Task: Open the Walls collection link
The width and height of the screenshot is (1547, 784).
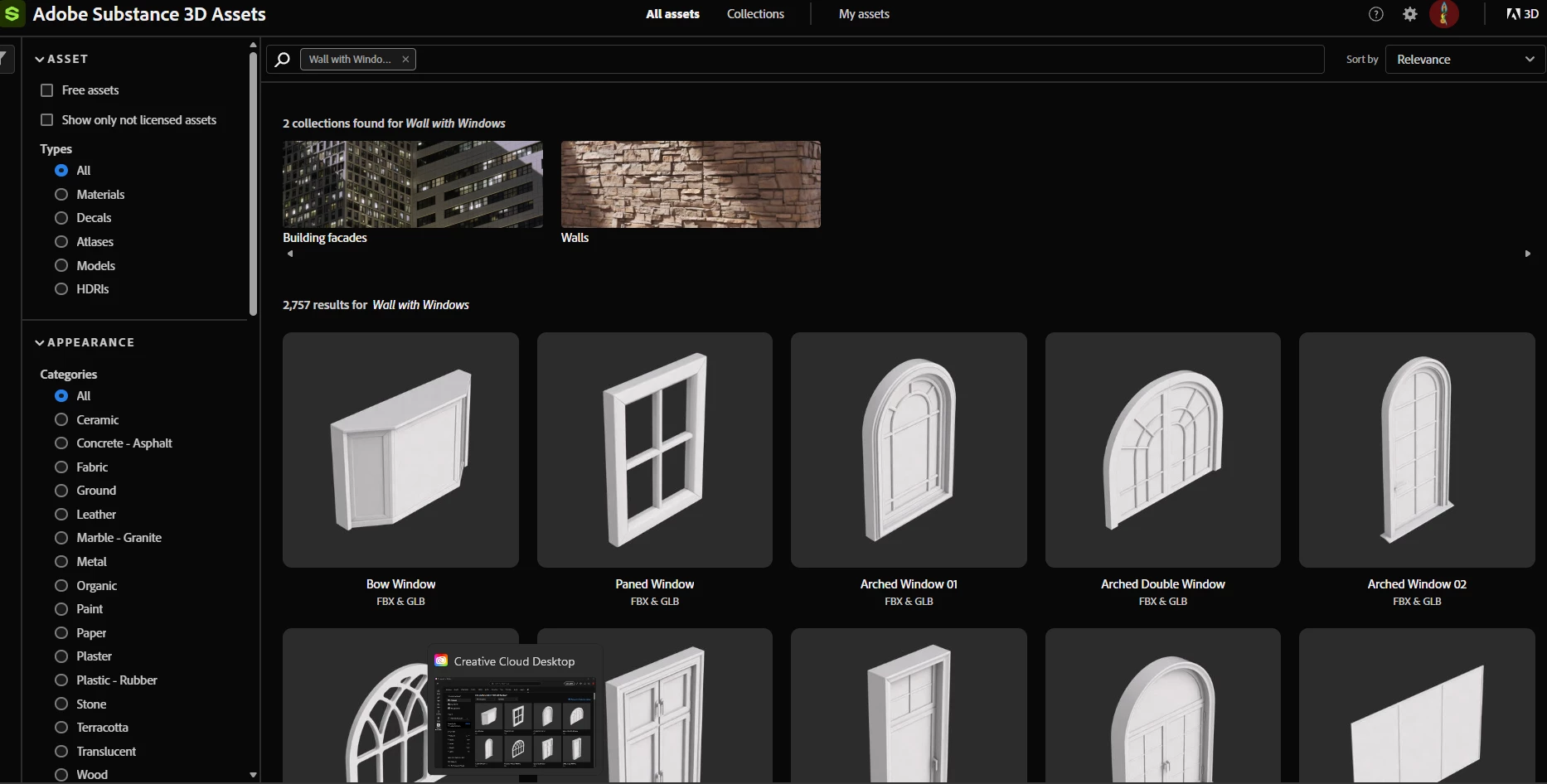Action: [575, 238]
